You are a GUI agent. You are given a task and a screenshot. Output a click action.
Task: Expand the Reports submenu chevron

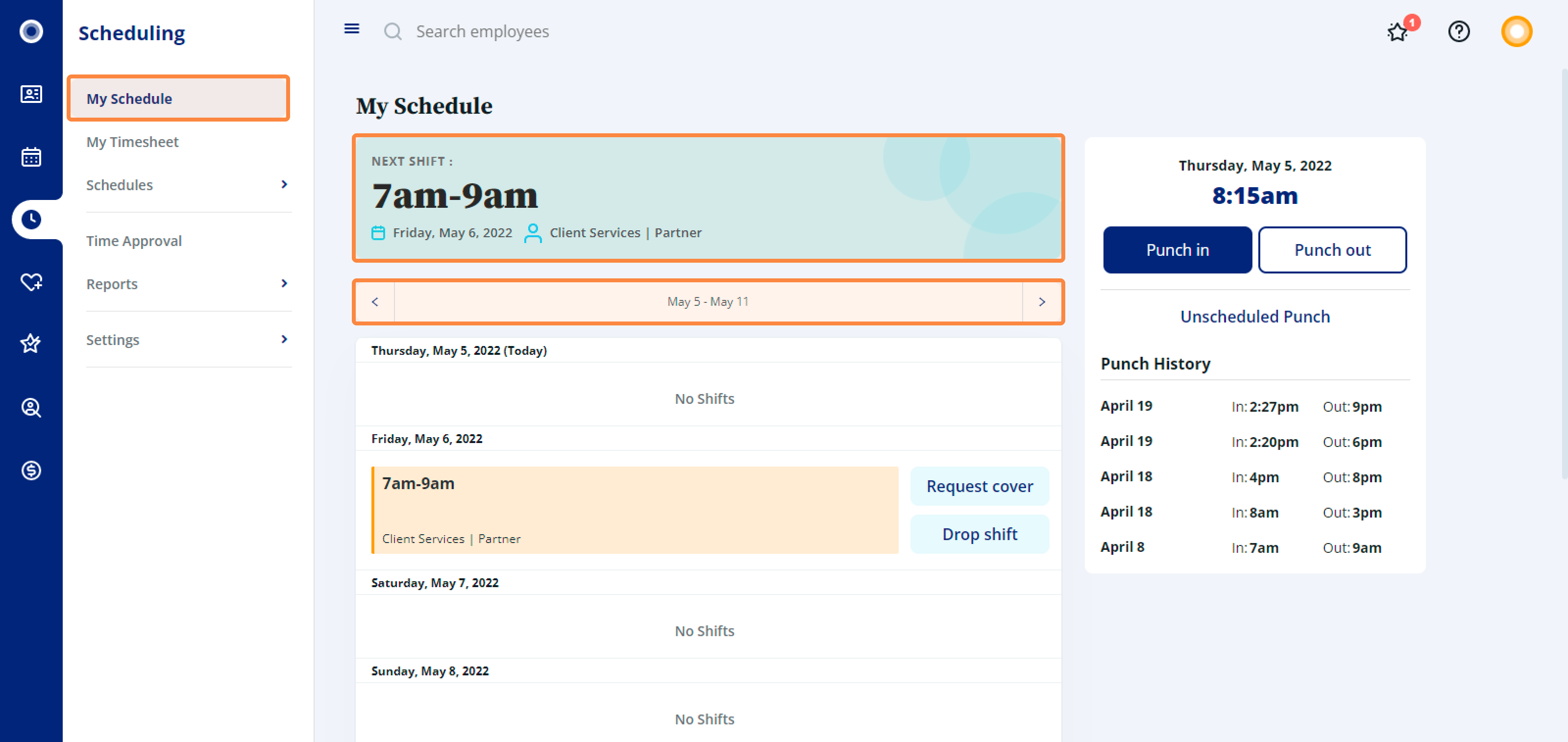284,284
